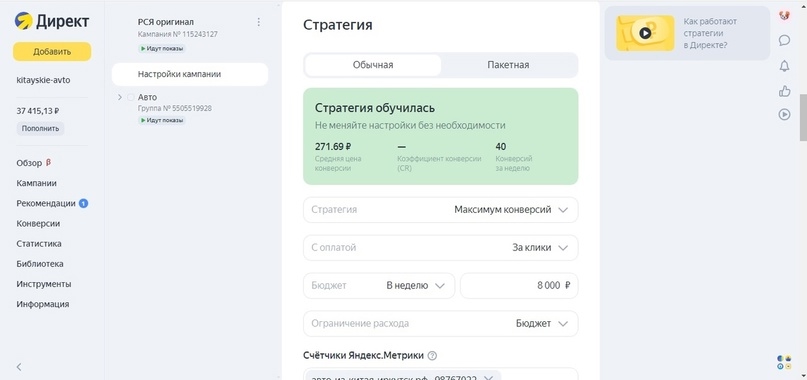Click the Авто group name

(x=147, y=97)
